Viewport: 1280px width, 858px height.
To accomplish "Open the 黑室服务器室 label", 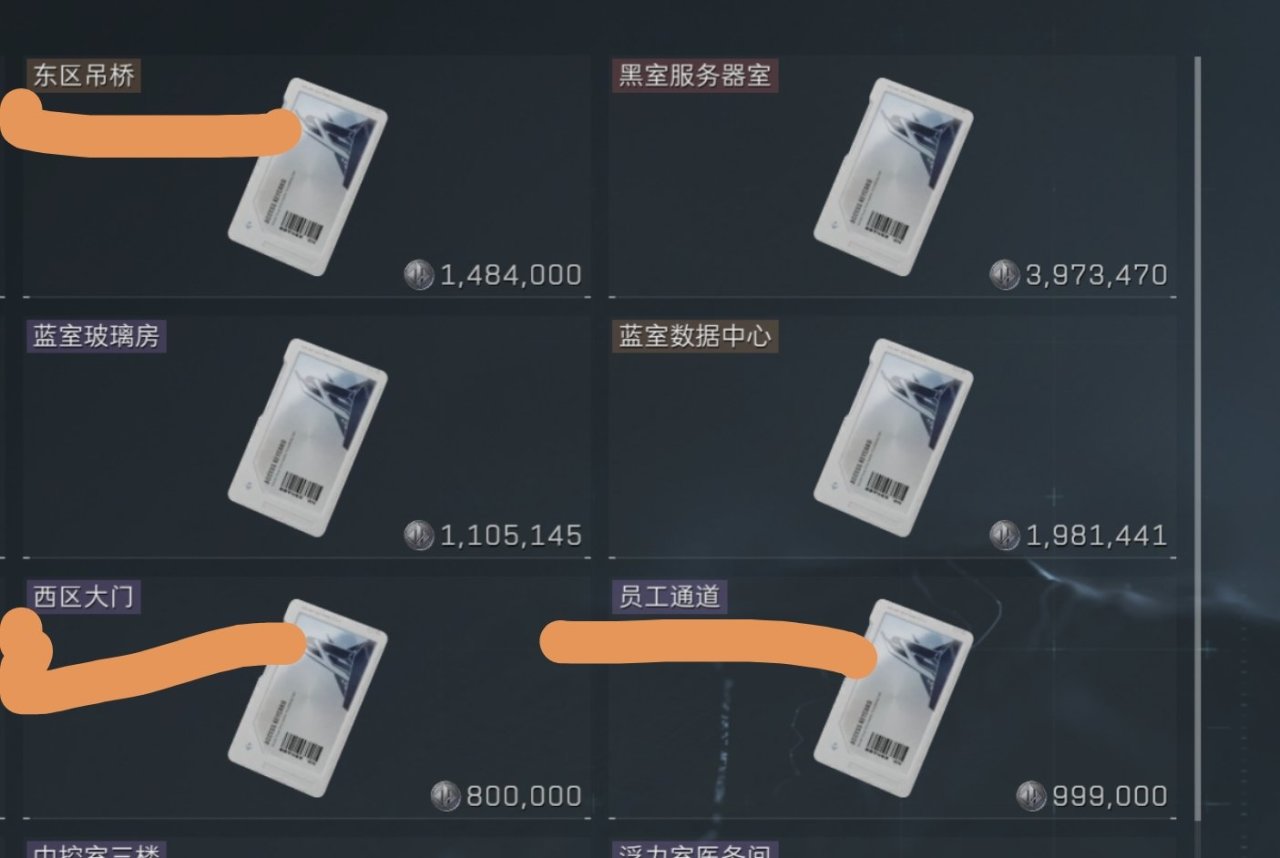I will point(695,76).
